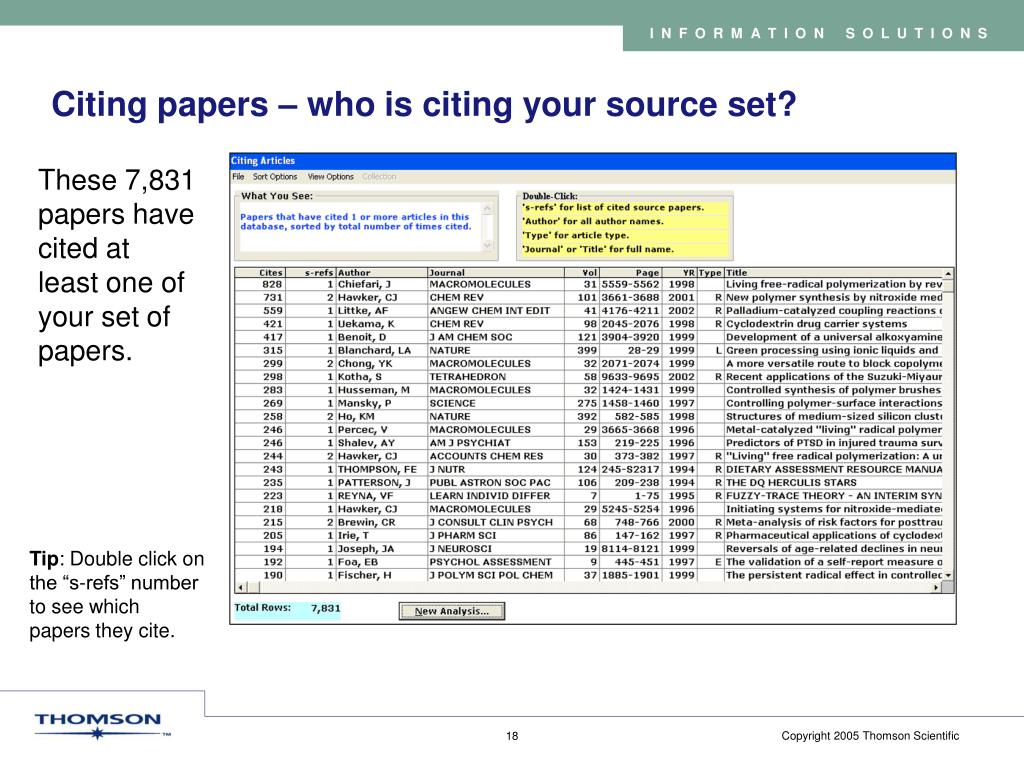Screen dimensions: 1024x768
Task: Click the Vol column header
Action: (x=582, y=272)
